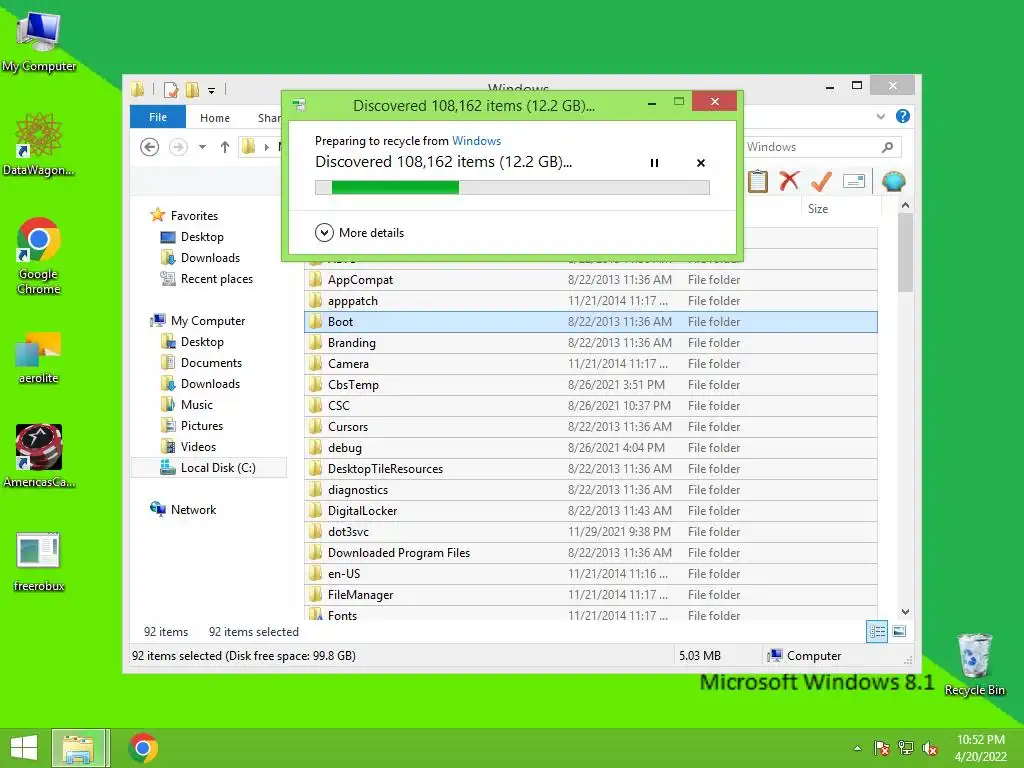Open the Windows link in the dialog

pos(476,140)
